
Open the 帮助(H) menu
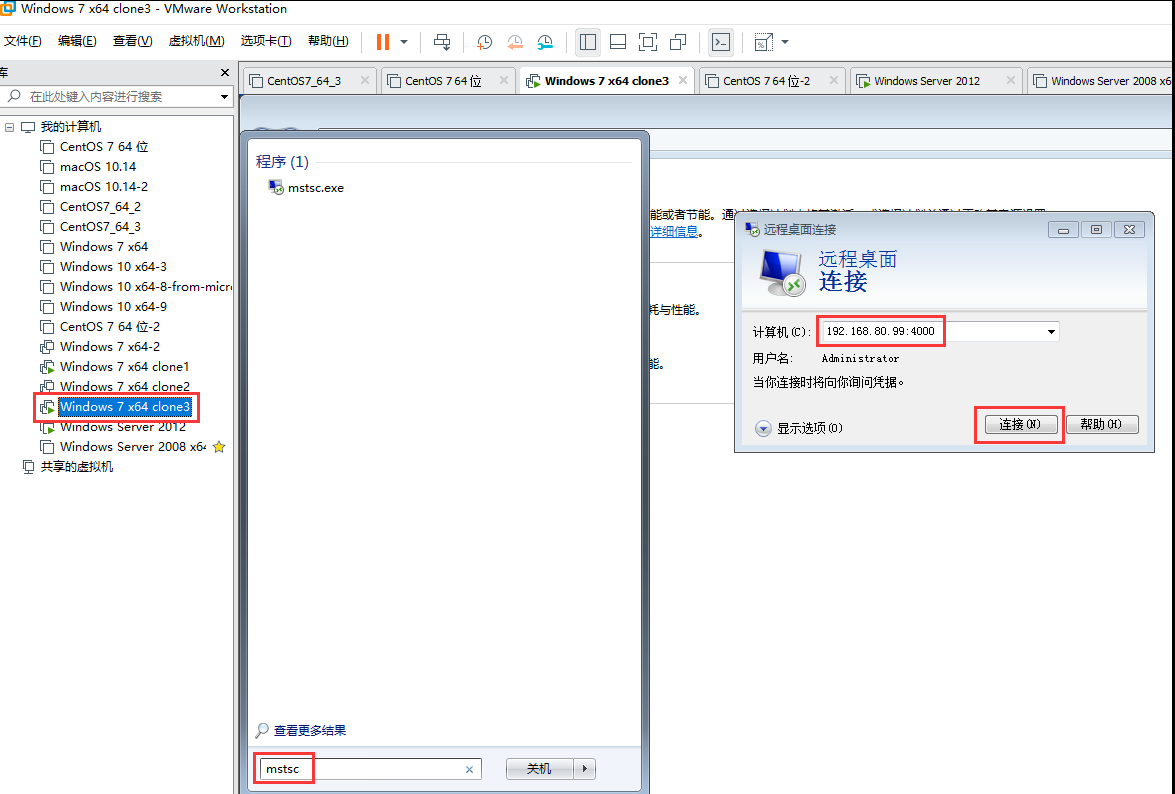328,41
